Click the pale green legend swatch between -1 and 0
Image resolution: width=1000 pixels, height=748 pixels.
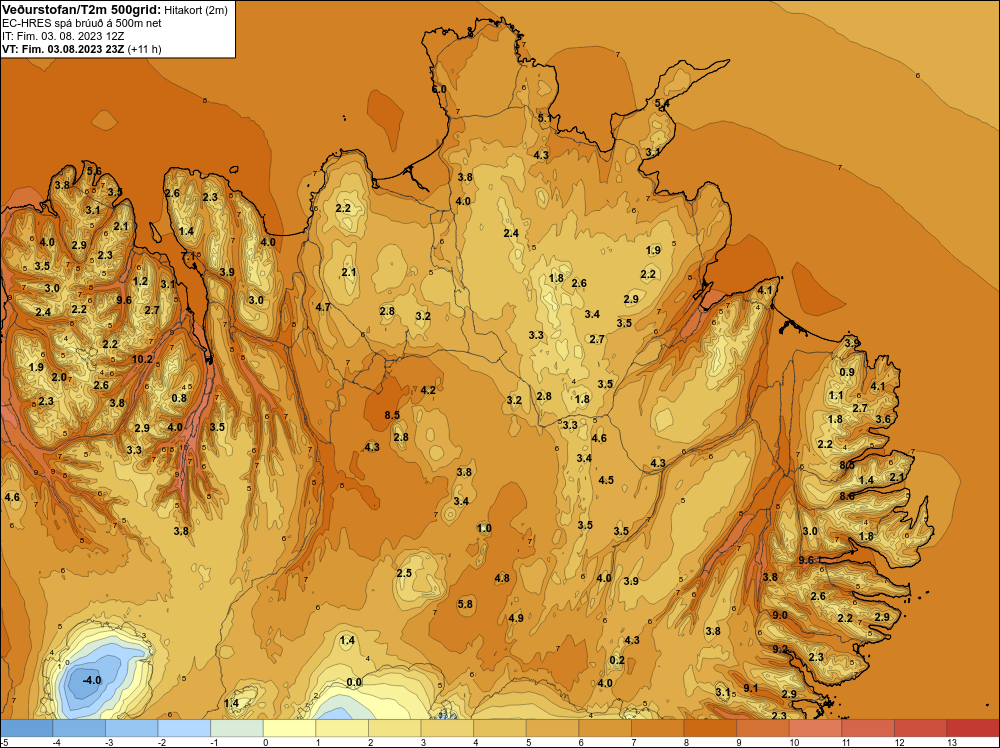(x=237, y=728)
